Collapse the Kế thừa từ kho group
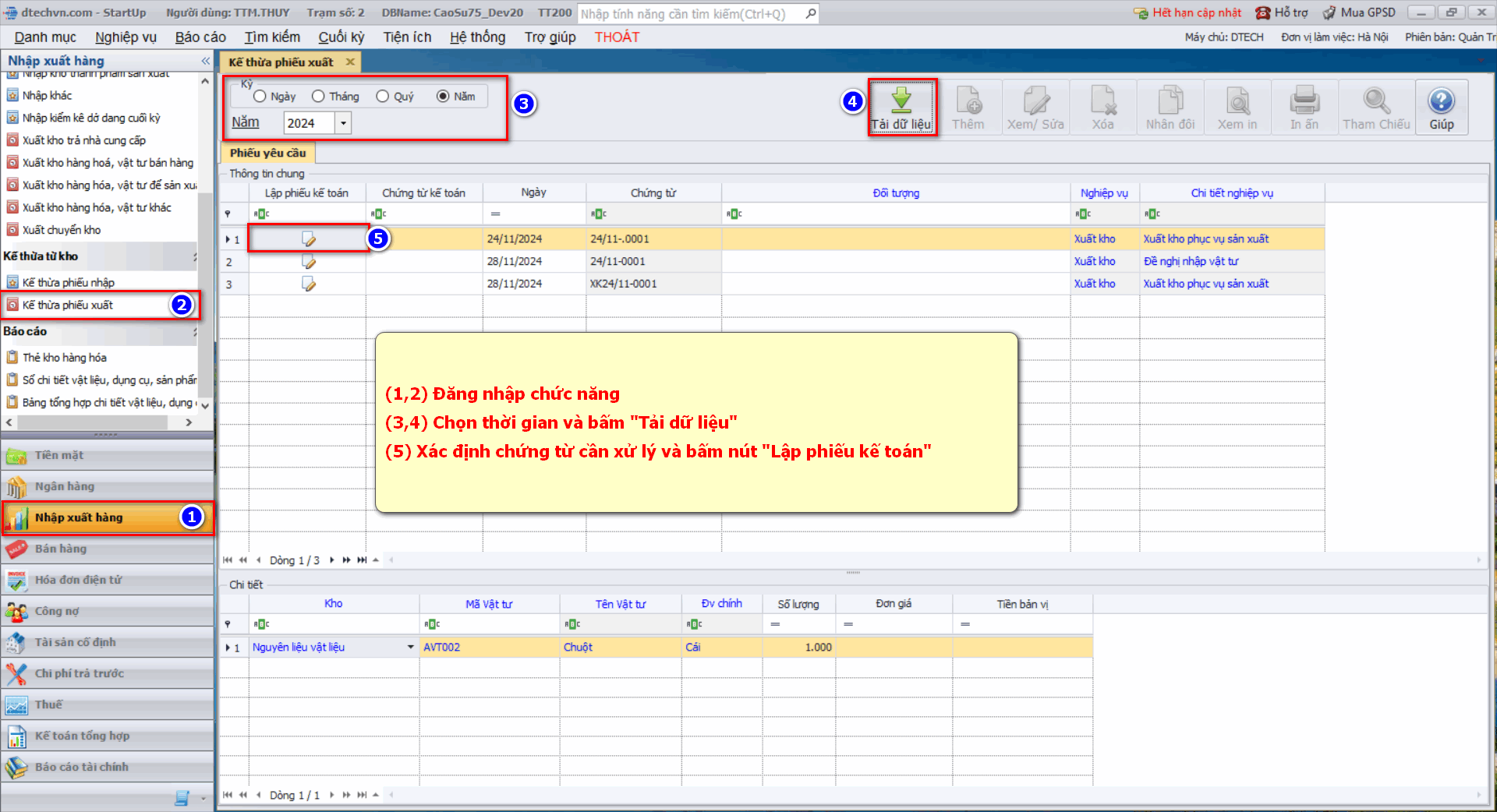Screen dimensions: 1497x812 195,256
